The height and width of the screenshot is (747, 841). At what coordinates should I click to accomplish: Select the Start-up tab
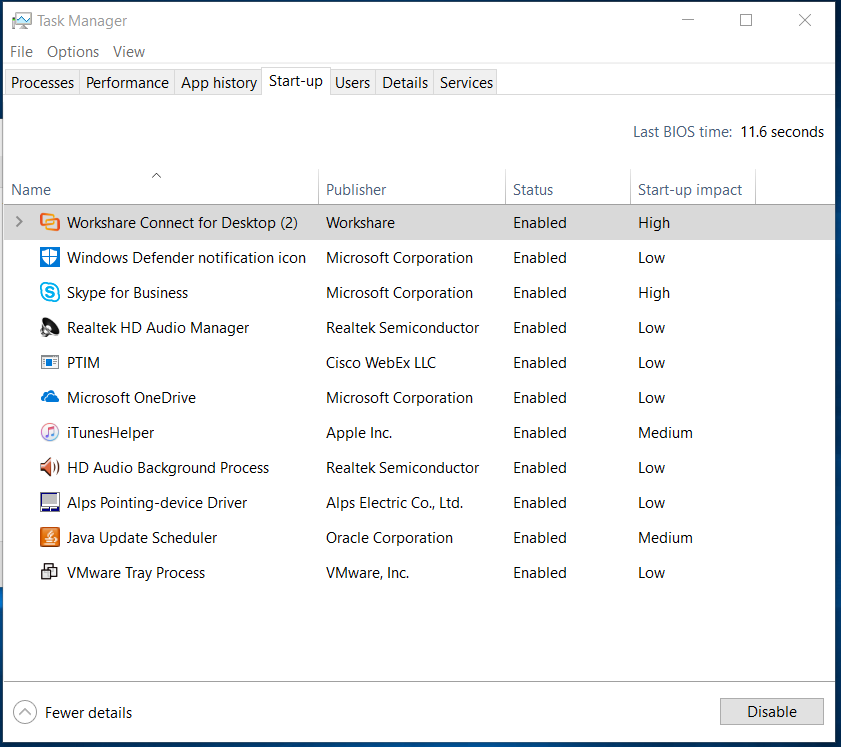pyautogui.click(x=296, y=81)
